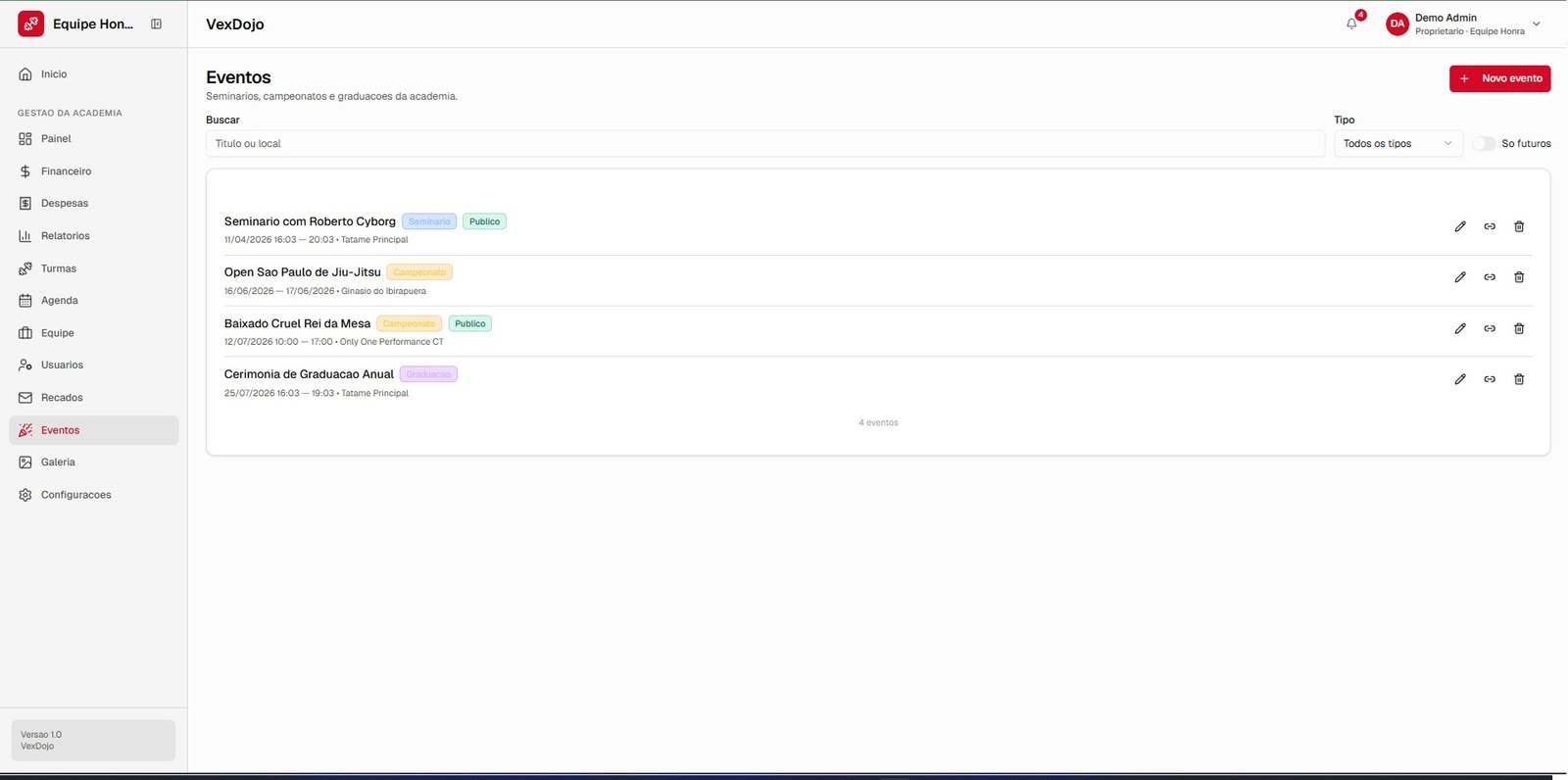Edit the Seminario com Roberto Cyborg event
Screen dimensions: 1568x780
click(1460, 226)
